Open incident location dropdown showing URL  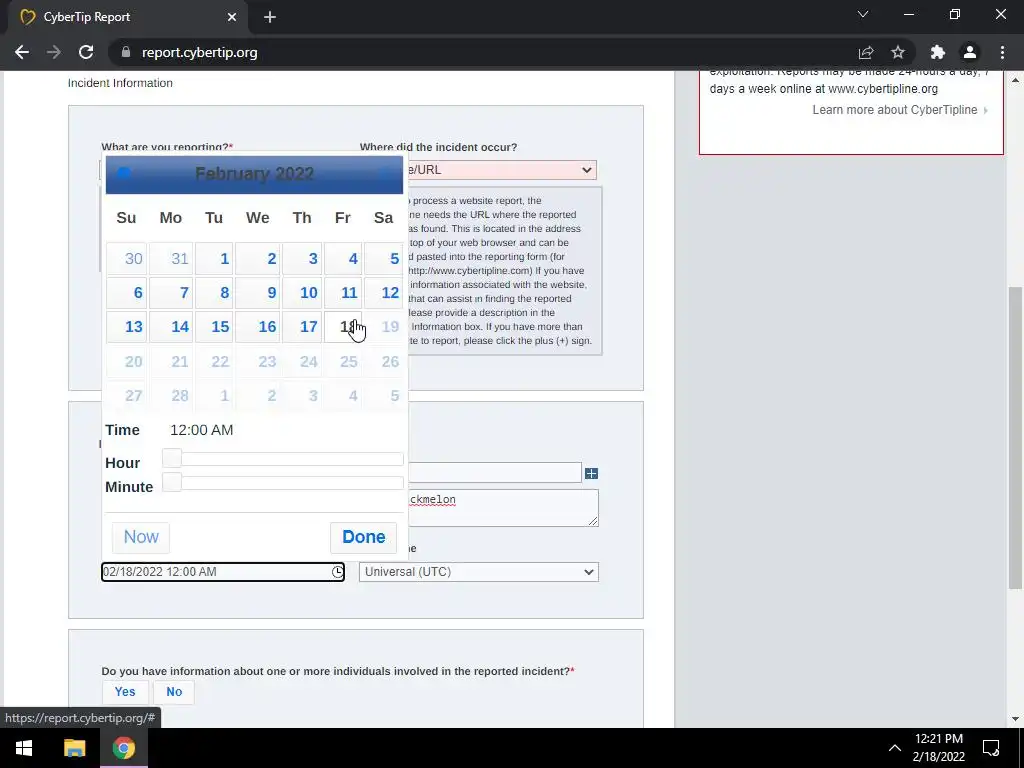pos(502,170)
